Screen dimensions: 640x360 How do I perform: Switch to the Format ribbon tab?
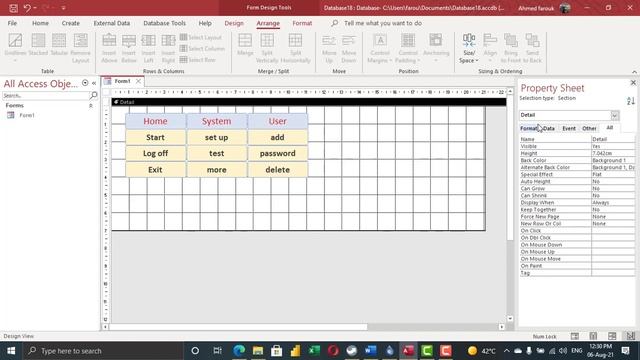[302, 23]
